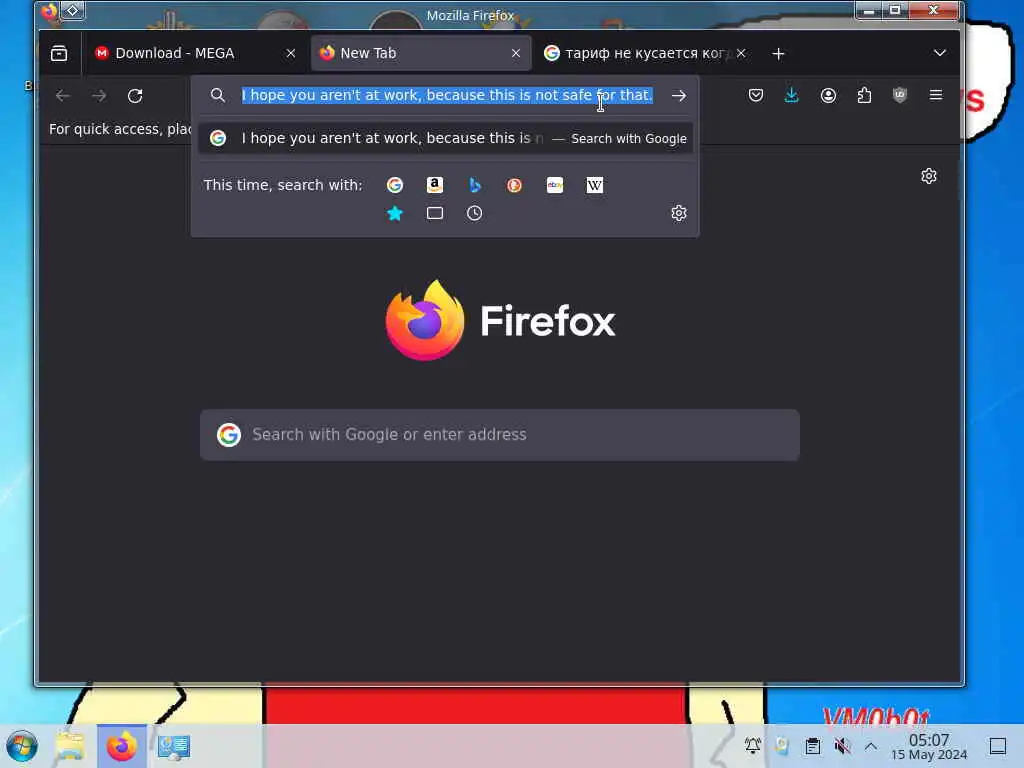1024x768 pixels.
Task: Click the highlighted address bar text
Action: tap(447, 95)
